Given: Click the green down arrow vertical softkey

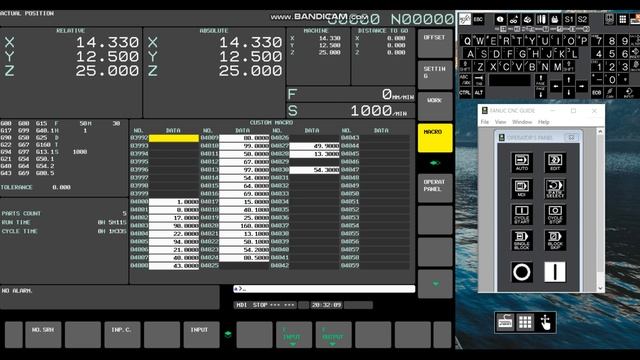Looking at the screenshot, I should tap(435, 284).
